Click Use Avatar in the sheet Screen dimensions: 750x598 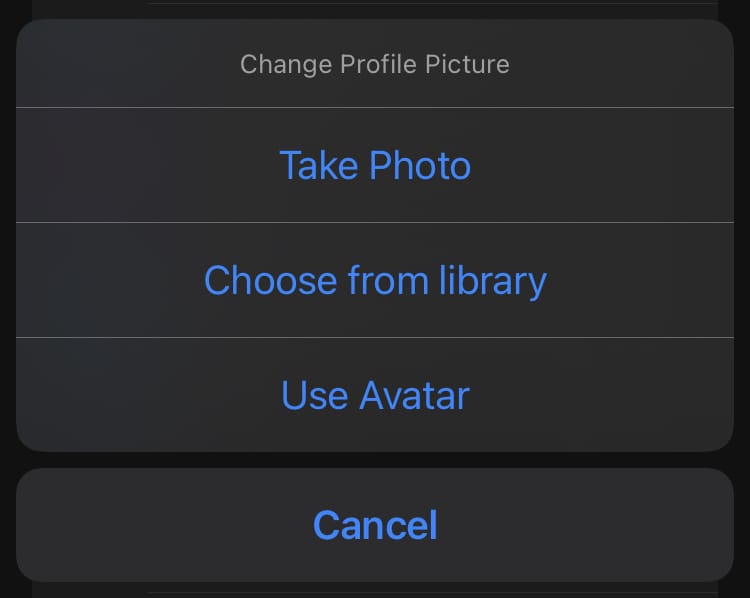tap(375, 395)
